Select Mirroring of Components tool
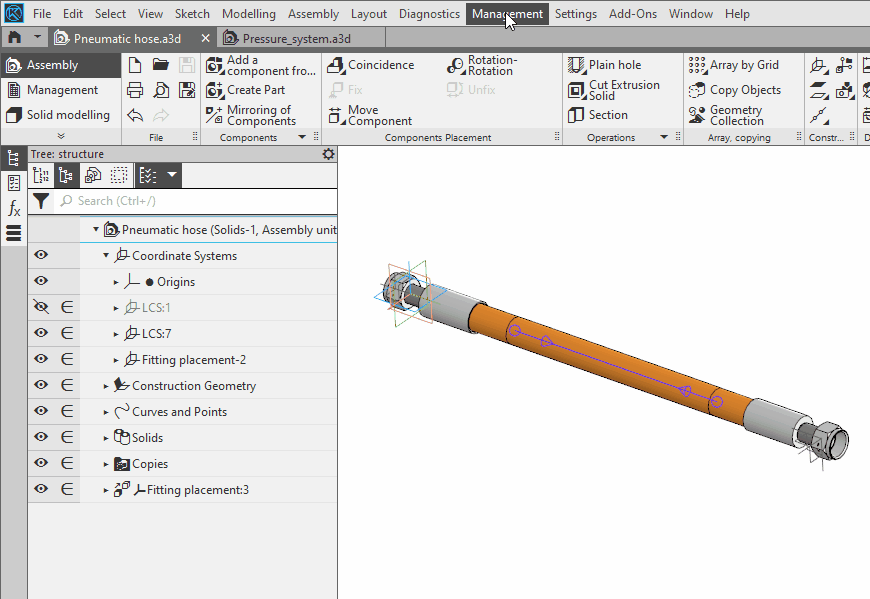The width and height of the screenshot is (870, 599). [214, 115]
